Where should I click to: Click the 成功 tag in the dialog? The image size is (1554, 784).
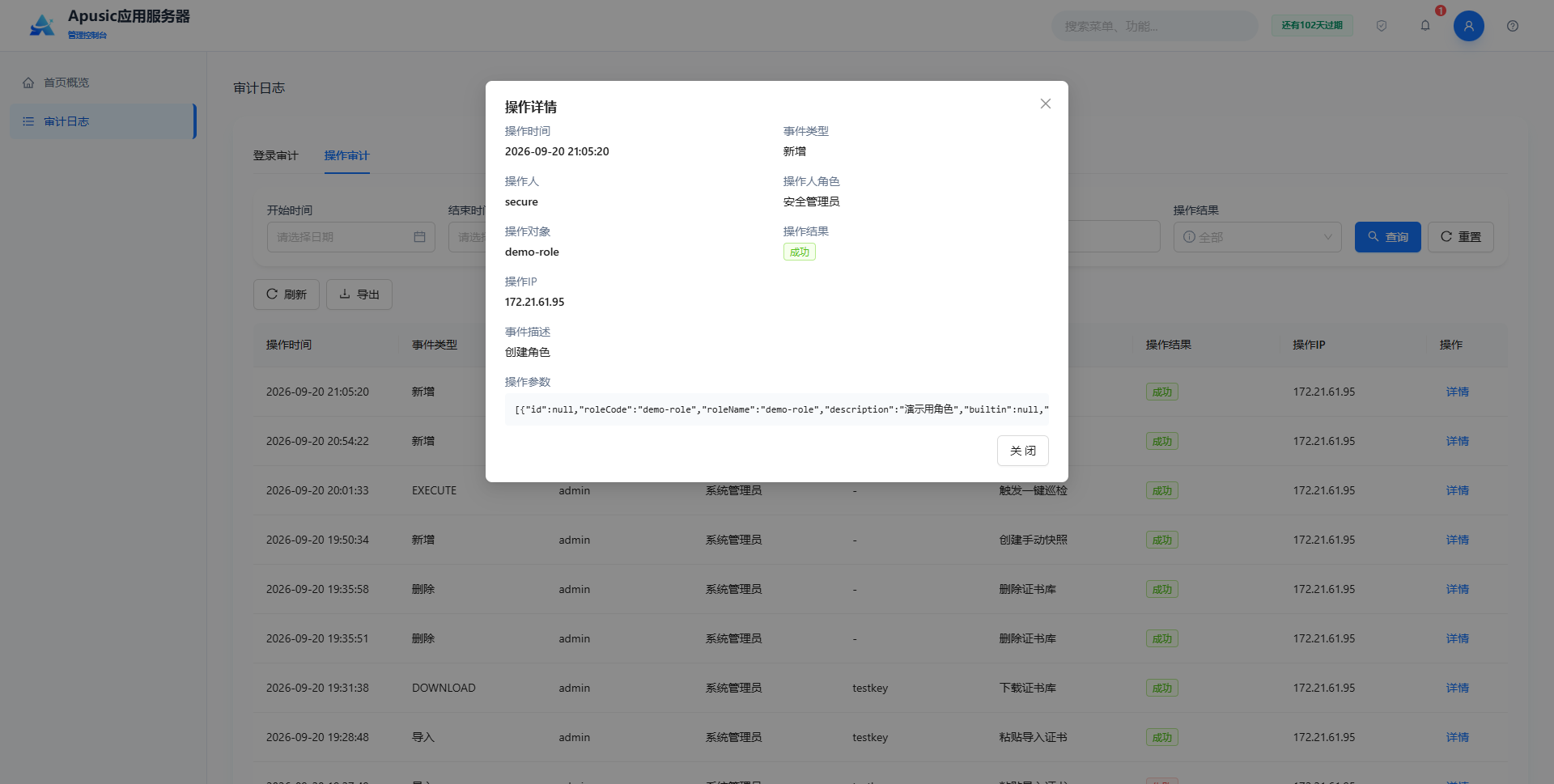click(800, 252)
